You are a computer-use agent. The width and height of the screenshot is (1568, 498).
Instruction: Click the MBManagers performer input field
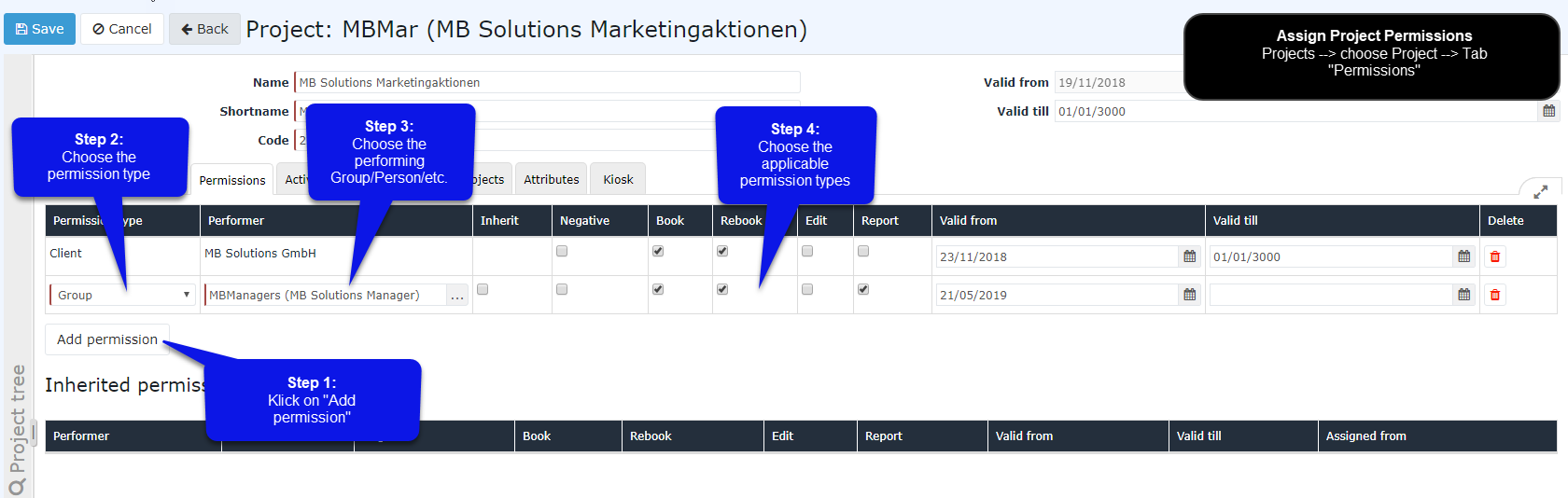tap(325, 296)
